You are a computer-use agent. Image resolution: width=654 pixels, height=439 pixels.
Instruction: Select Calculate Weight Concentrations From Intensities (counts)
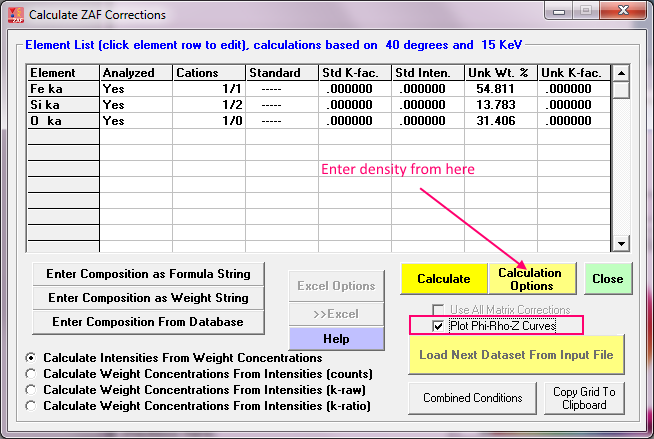coord(32,374)
